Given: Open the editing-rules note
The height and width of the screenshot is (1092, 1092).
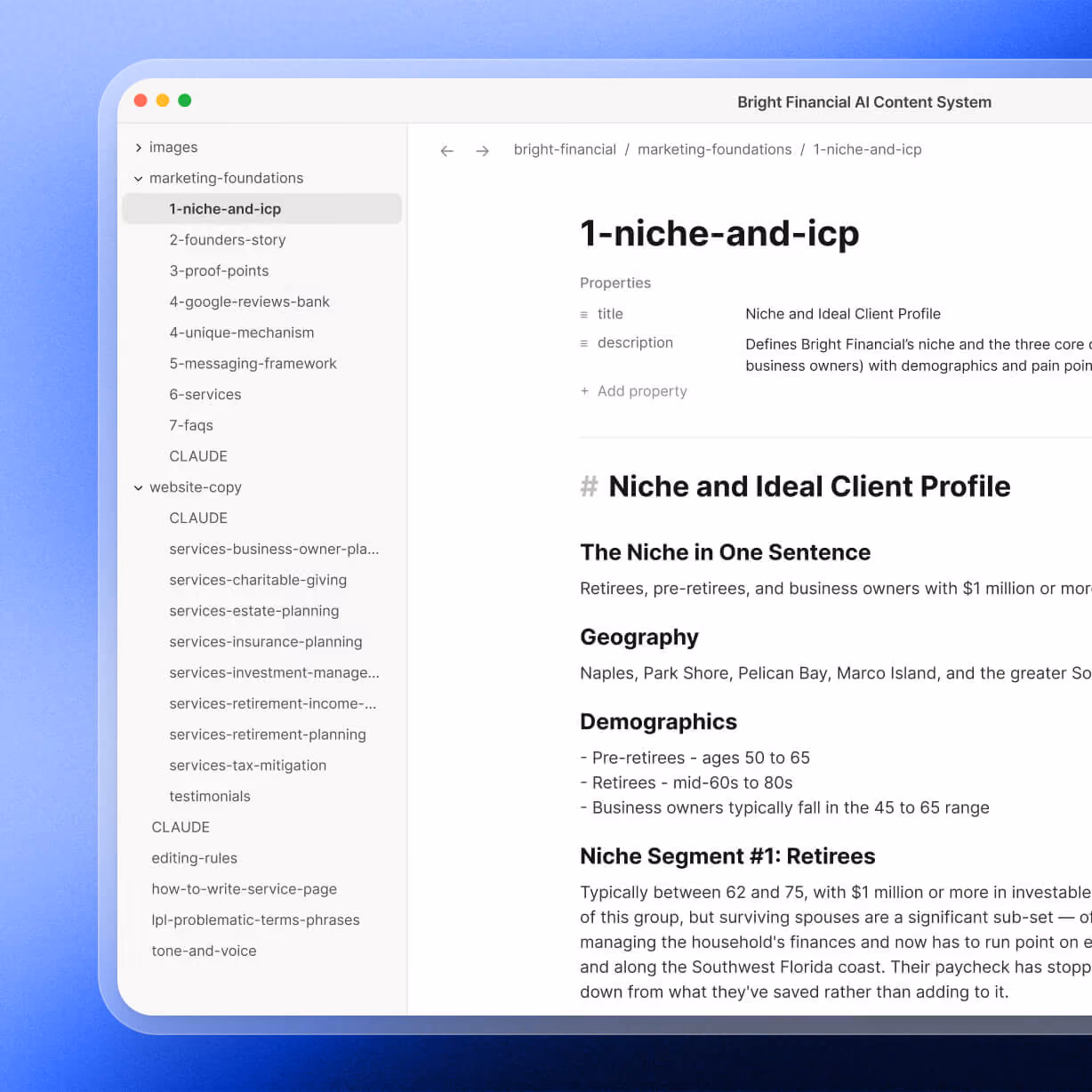Looking at the screenshot, I should (194, 859).
